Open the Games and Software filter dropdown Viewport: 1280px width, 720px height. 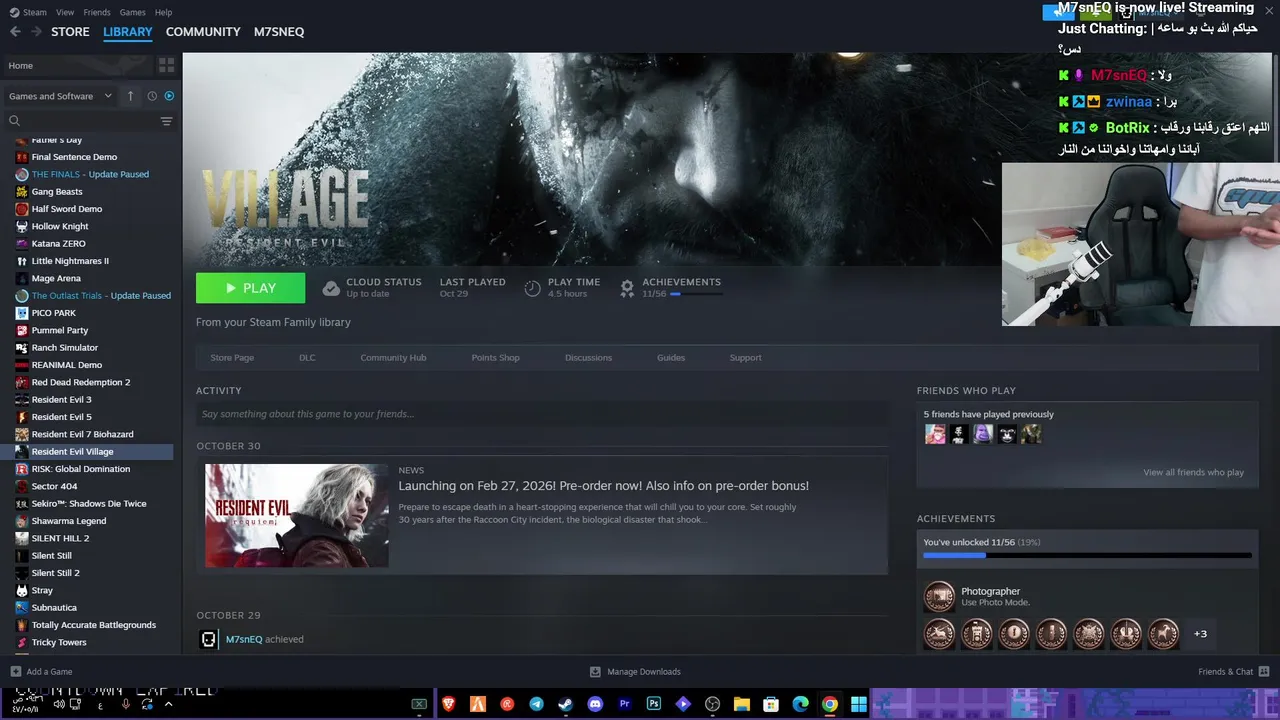pos(61,96)
